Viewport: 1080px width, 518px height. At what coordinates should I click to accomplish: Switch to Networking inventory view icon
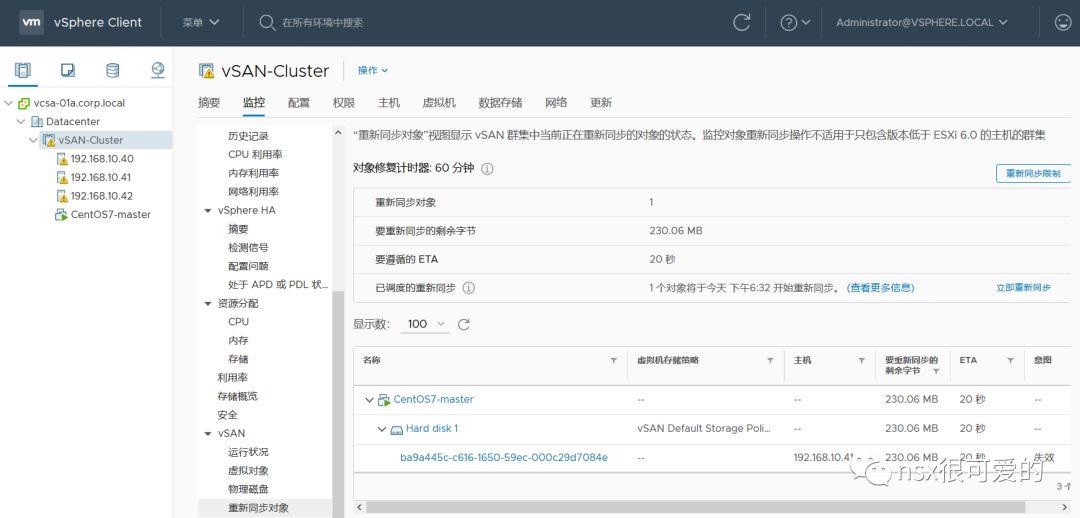[x=158, y=70]
